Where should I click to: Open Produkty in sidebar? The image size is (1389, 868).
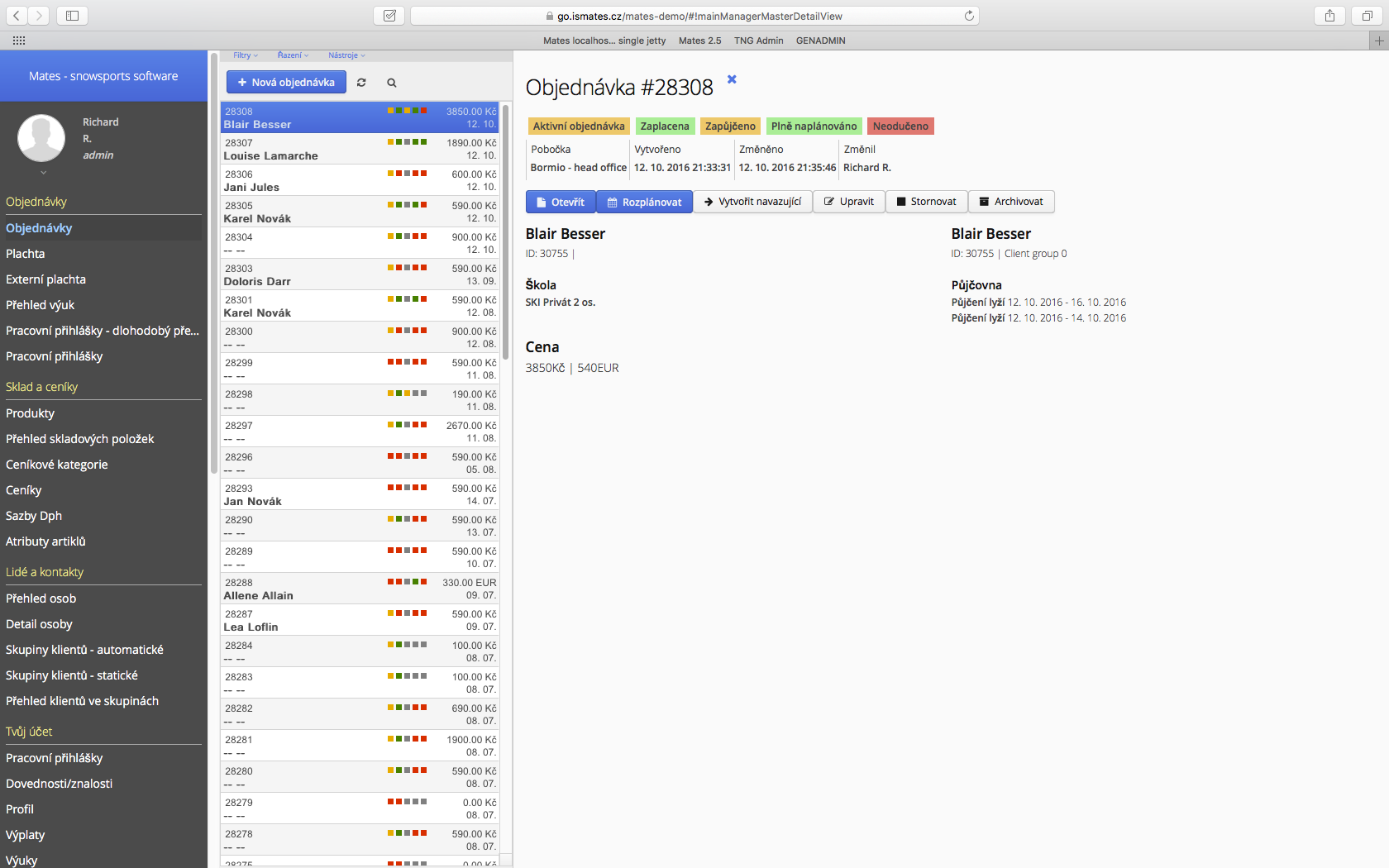point(31,413)
